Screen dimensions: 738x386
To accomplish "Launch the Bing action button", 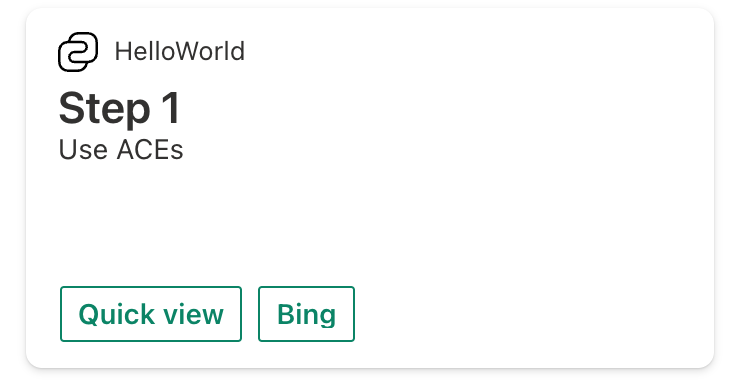I will pyautogui.click(x=306, y=314).
